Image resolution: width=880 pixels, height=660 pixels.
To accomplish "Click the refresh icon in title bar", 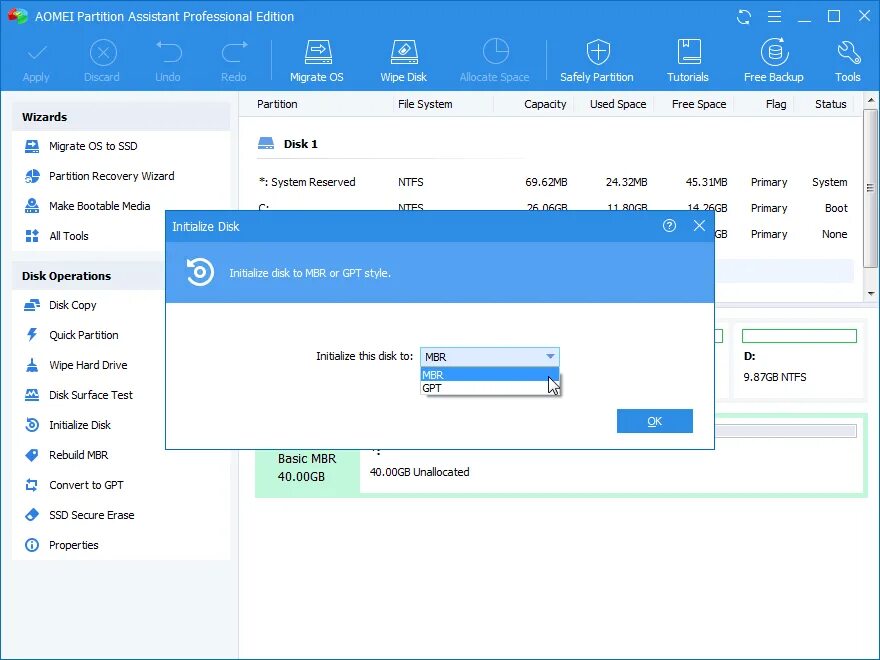I will click(743, 17).
